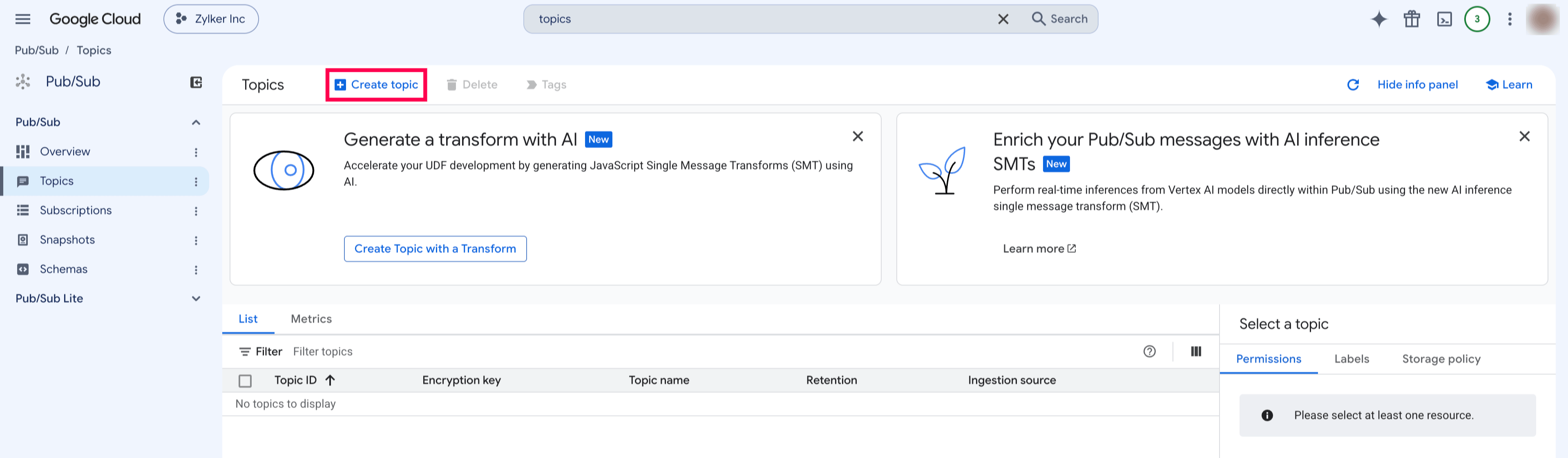1568x458 pixels.
Task: Expand the Pub/Sub Lite section
Action: point(196,299)
